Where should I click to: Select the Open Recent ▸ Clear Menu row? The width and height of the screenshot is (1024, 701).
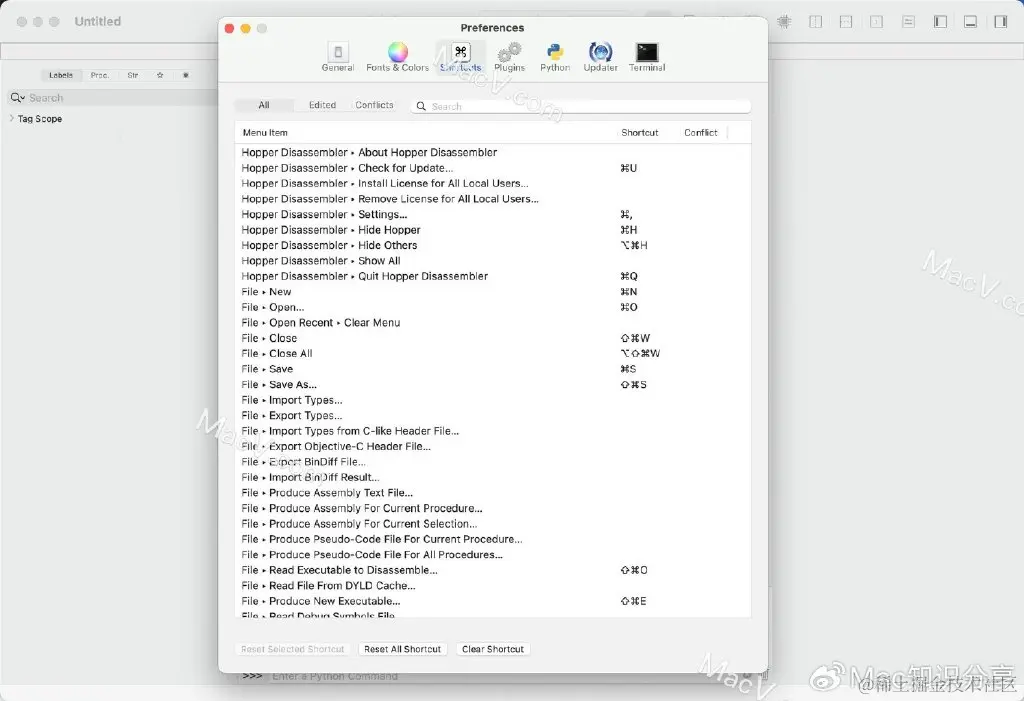point(493,323)
